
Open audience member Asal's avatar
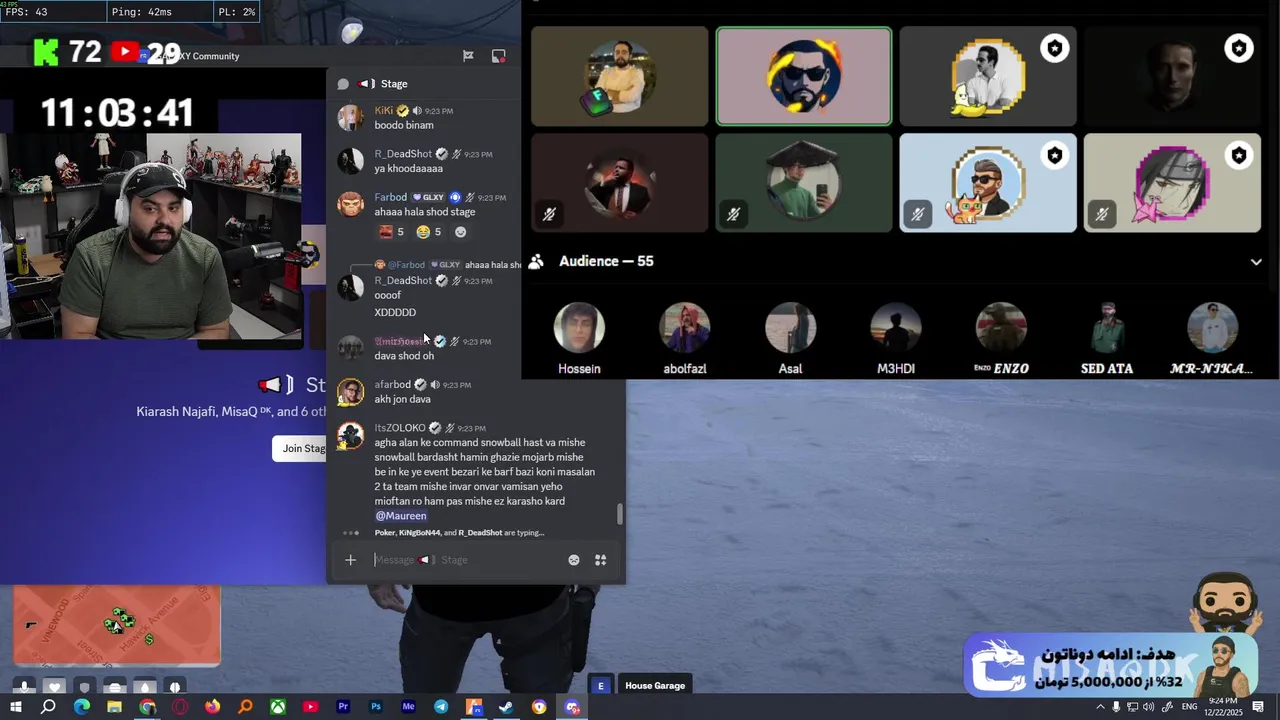pos(790,328)
